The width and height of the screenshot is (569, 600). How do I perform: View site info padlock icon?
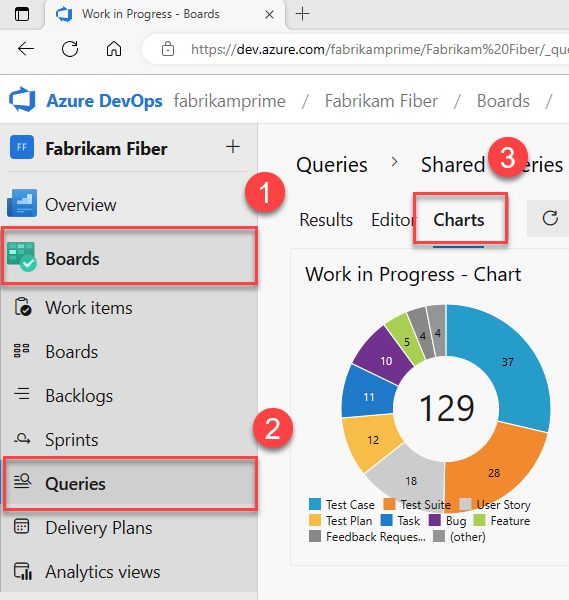point(168,49)
